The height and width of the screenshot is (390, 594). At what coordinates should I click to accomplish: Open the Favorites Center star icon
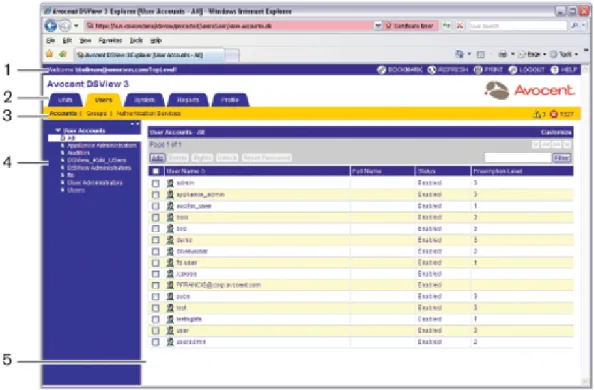(x=49, y=54)
